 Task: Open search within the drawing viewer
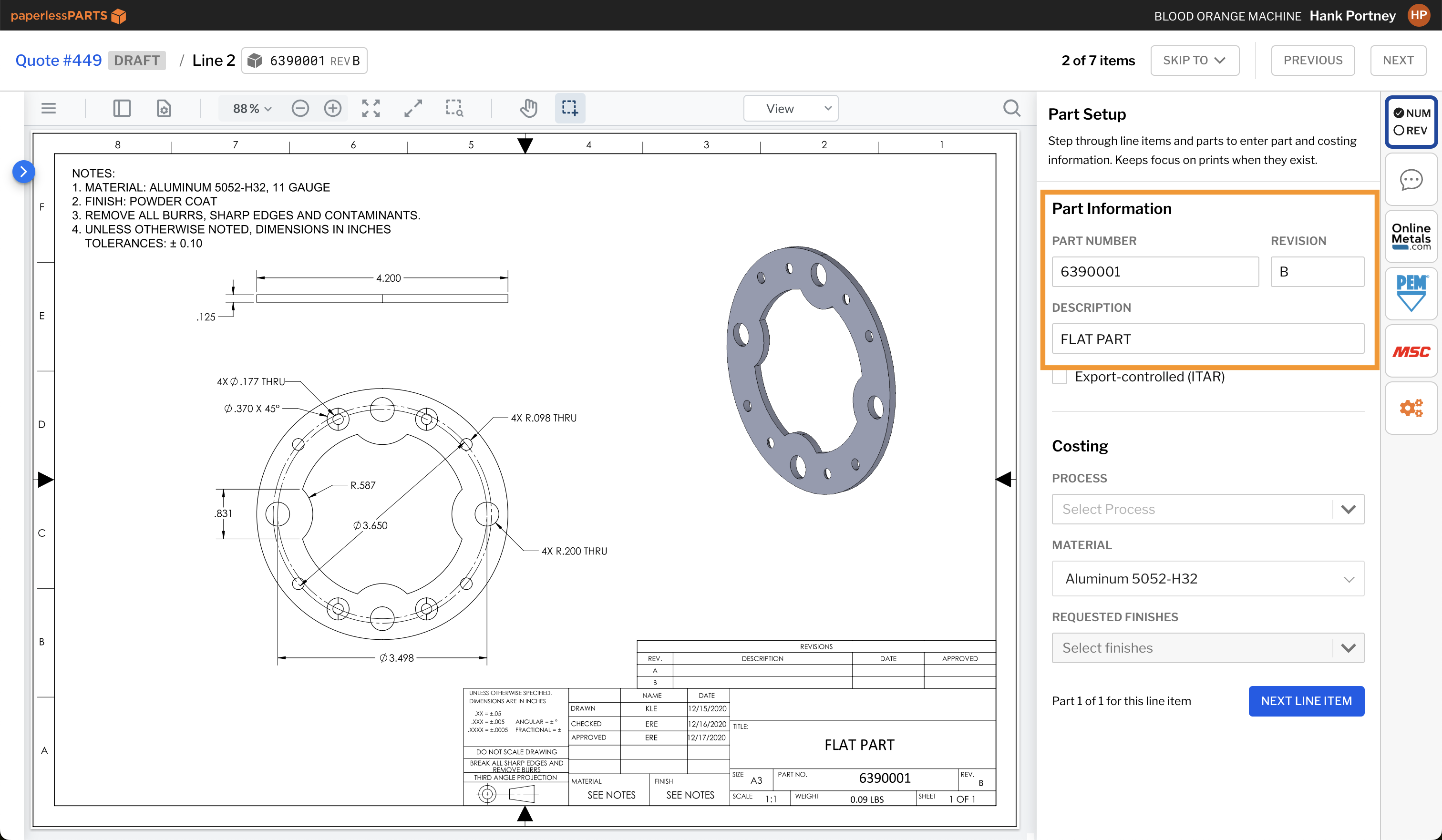[1012, 108]
